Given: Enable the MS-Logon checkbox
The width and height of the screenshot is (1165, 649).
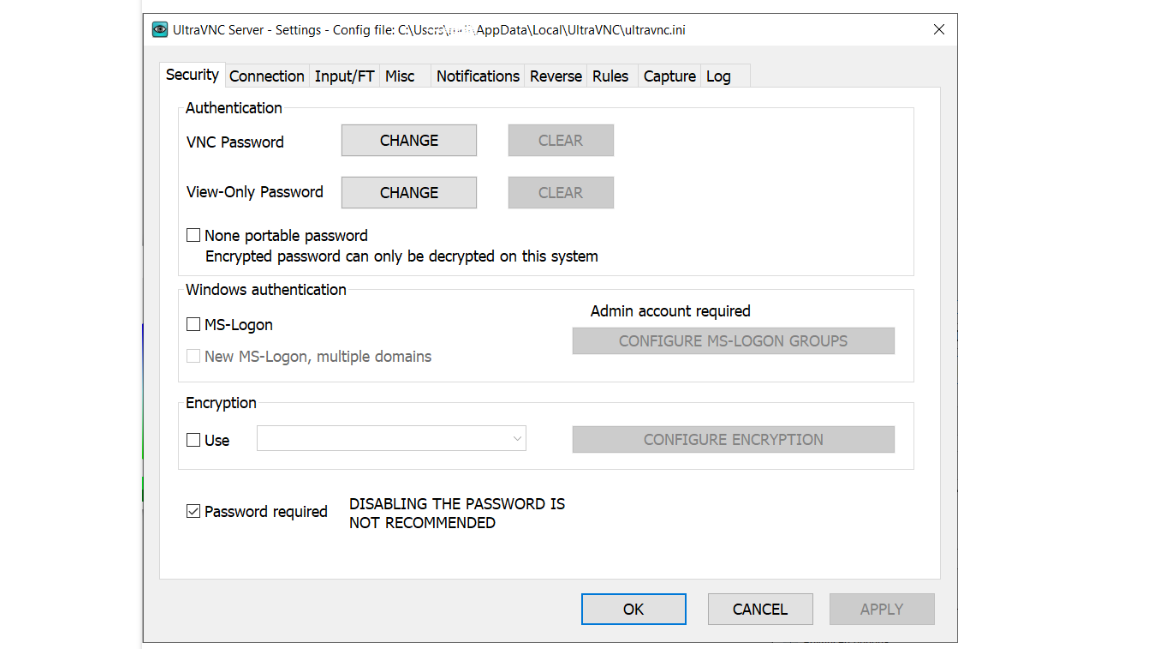Looking at the screenshot, I should (x=193, y=324).
